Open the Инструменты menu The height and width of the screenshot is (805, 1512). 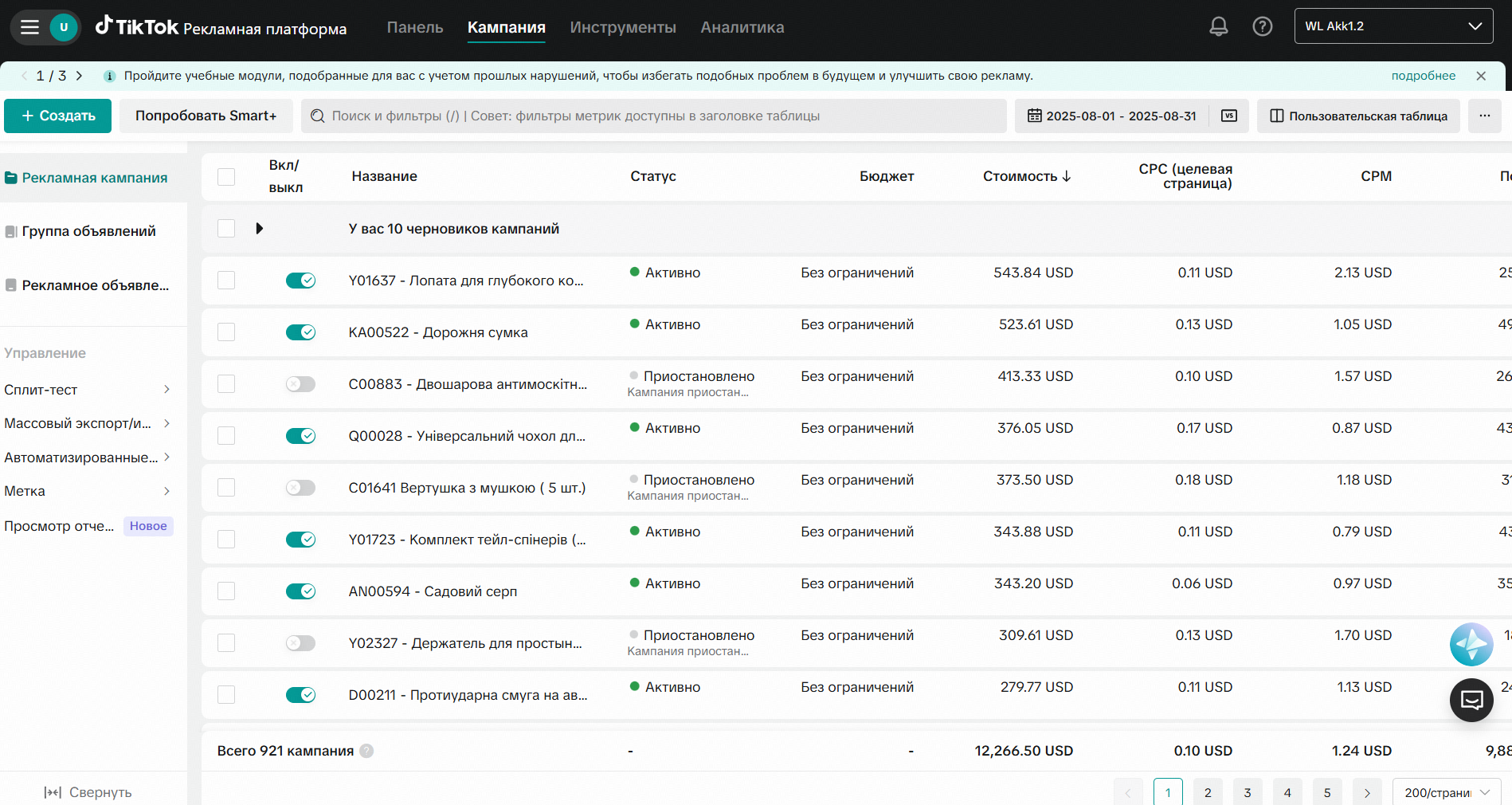623,27
